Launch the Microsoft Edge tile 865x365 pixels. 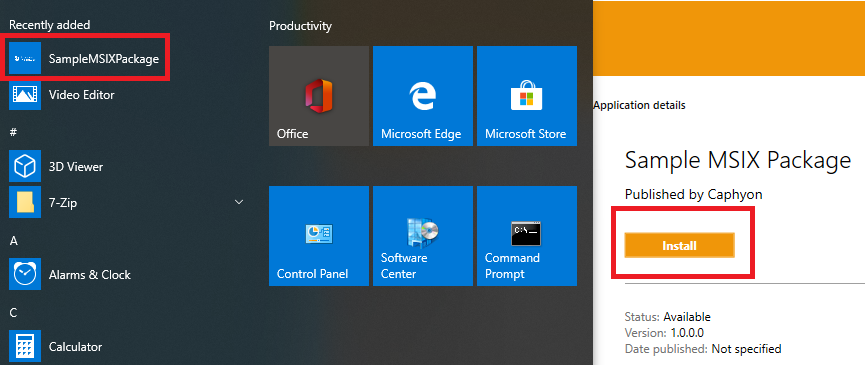[x=423, y=96]
